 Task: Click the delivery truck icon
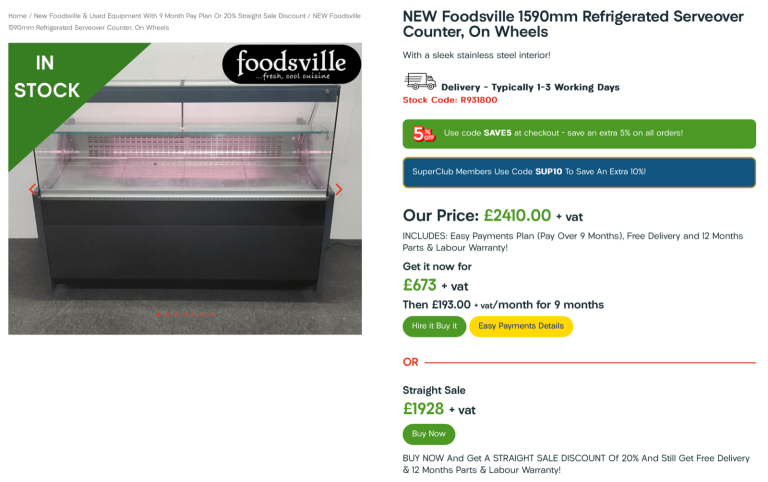click(419, 82)
